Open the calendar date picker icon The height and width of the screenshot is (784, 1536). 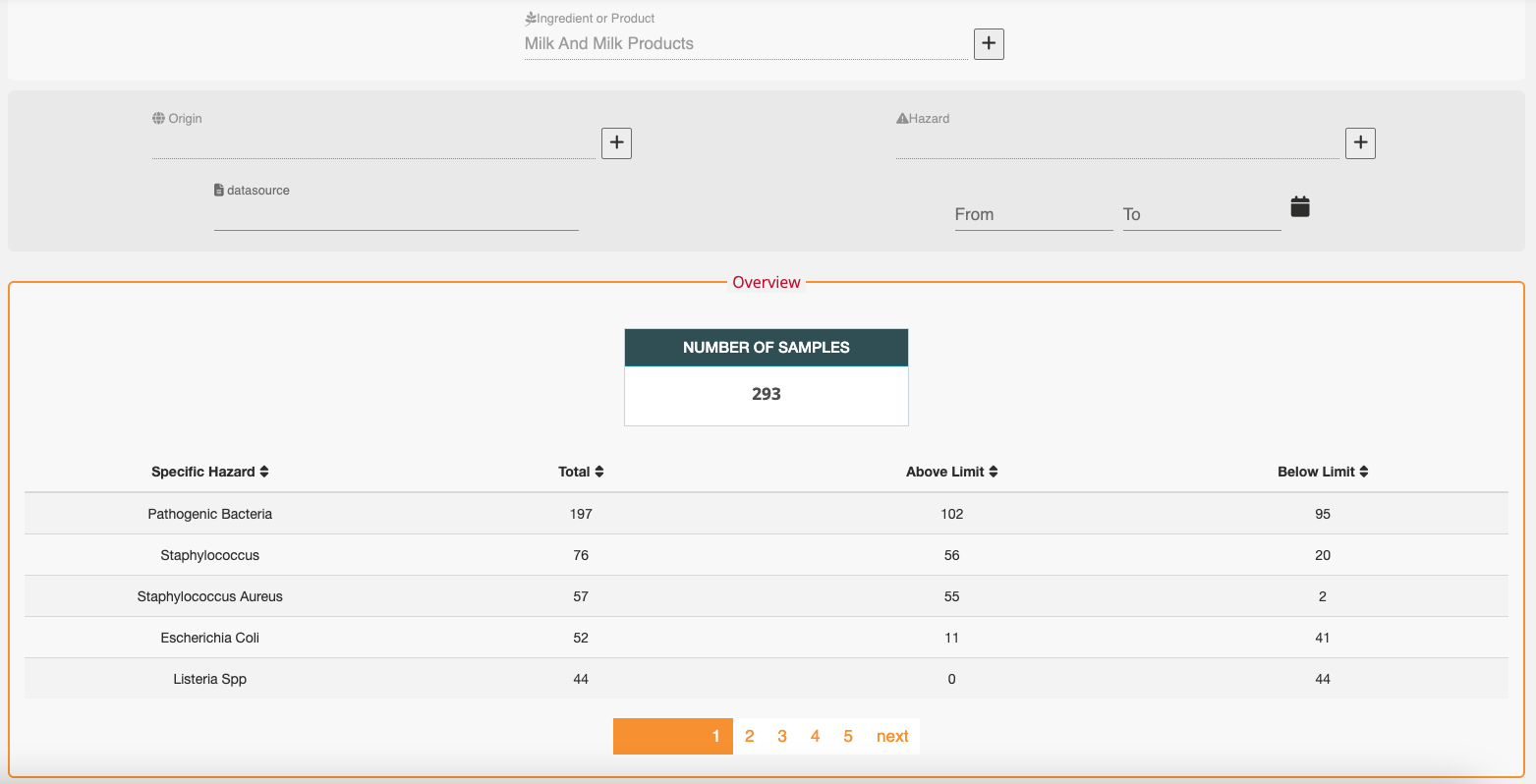pyautogui.click(x=1299, y=207)
